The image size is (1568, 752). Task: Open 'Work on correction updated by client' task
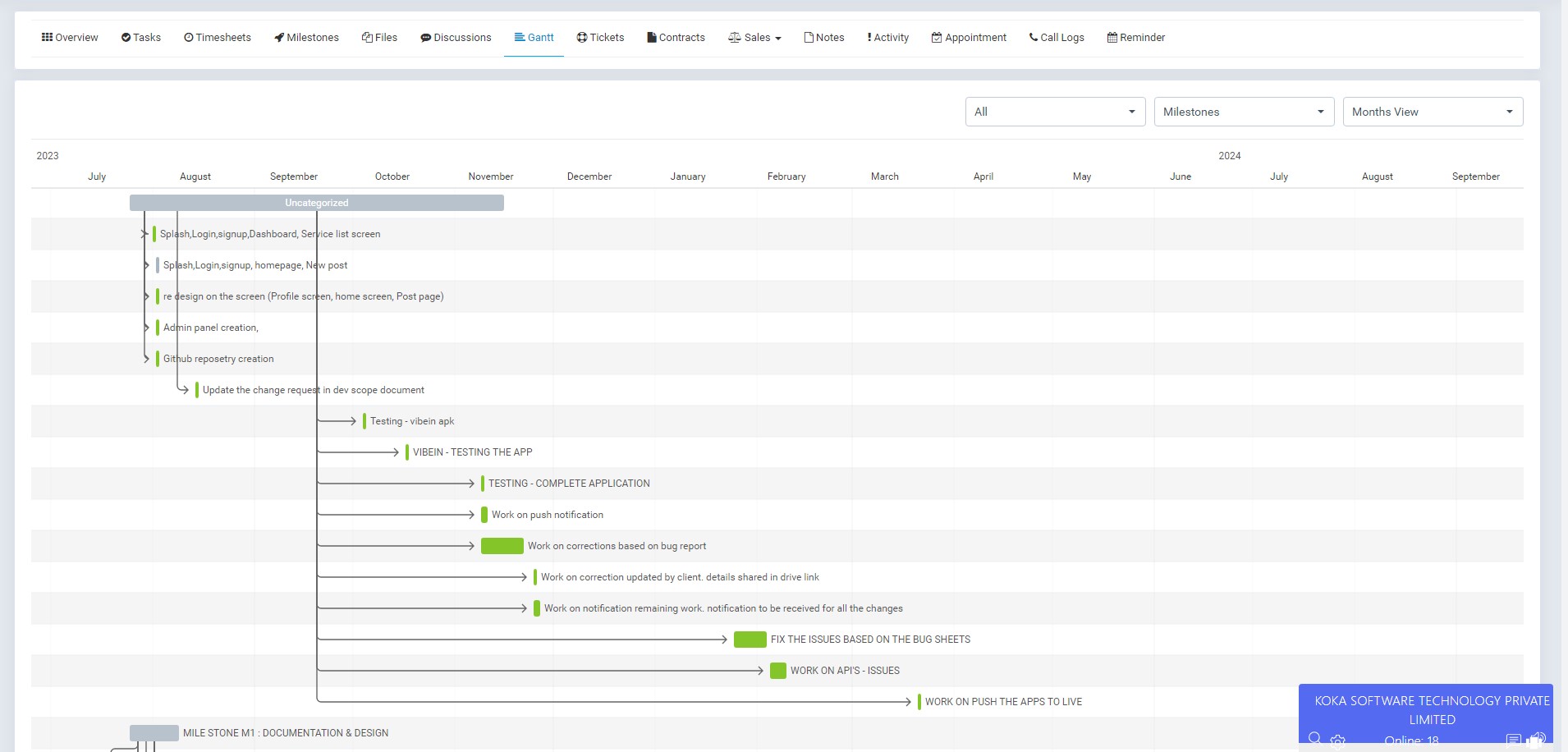click(680, 577)
